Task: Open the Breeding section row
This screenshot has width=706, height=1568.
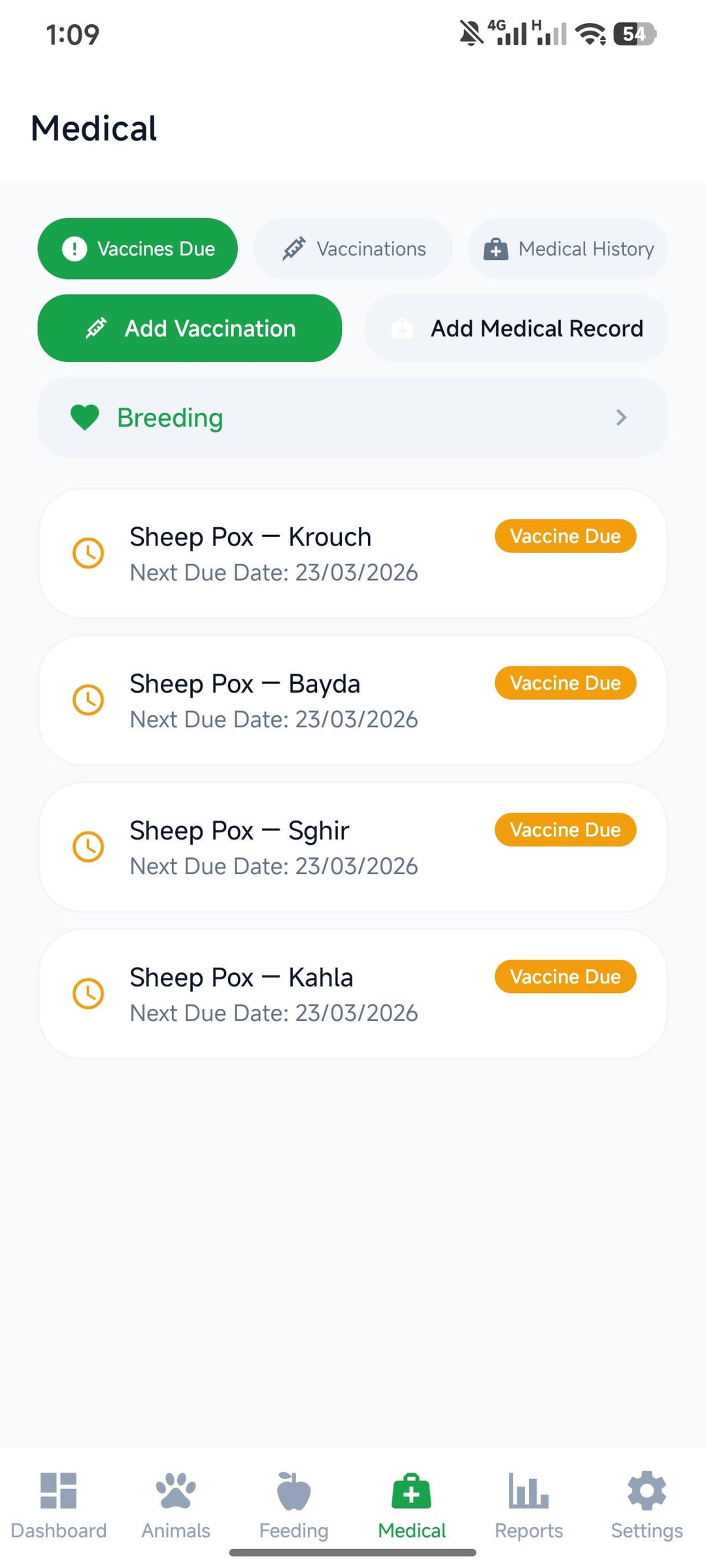Action: coord(353,417)
